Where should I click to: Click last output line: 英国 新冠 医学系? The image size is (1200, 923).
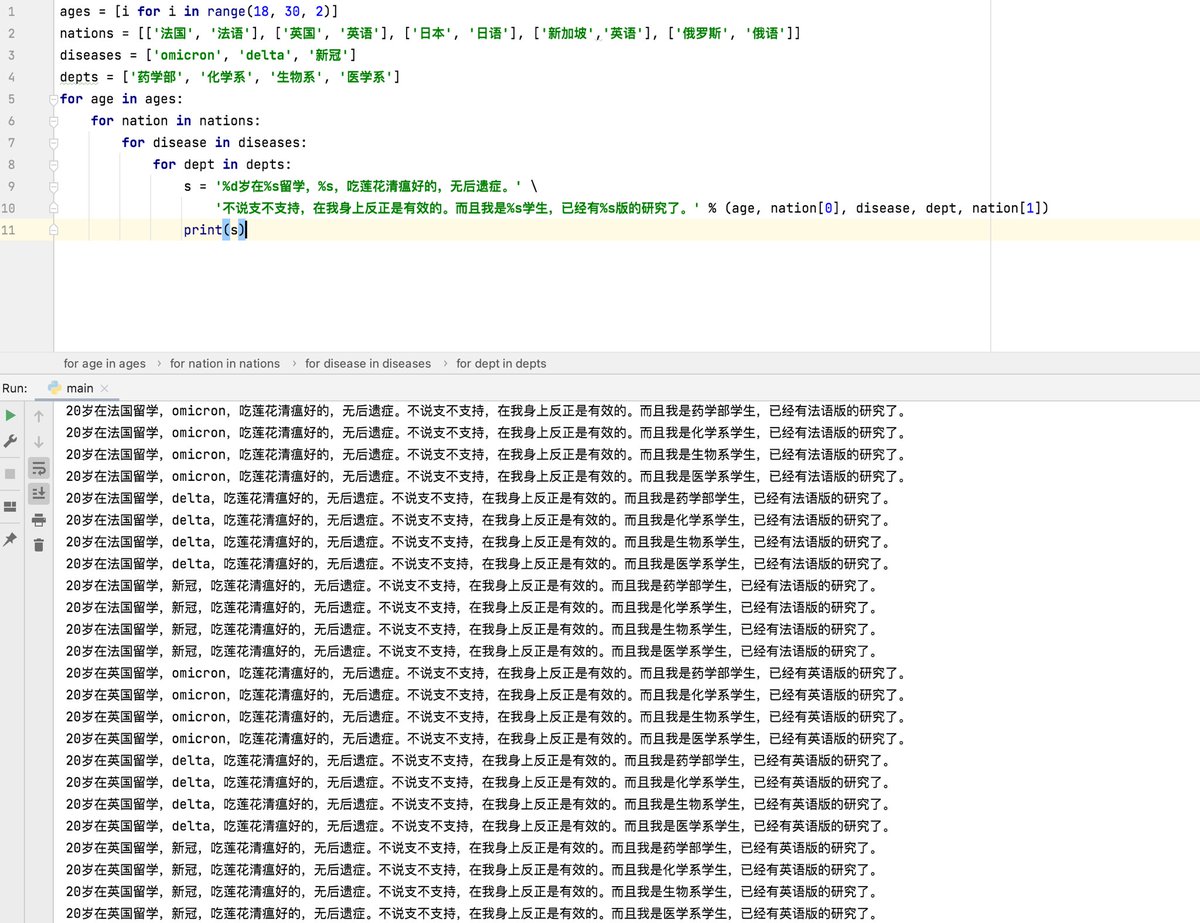471,913
